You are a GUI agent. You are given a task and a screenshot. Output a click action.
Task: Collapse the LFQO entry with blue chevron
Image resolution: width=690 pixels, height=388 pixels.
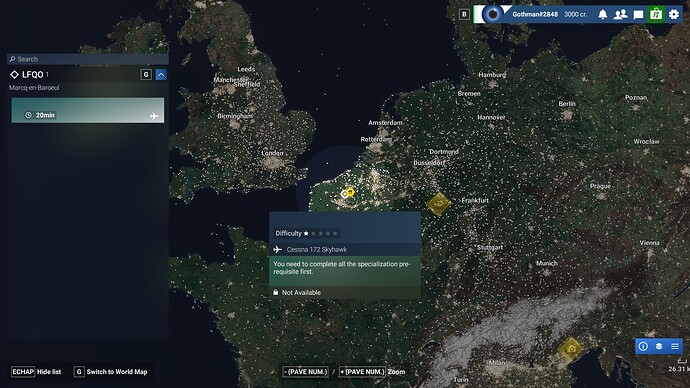coord(161,74)
